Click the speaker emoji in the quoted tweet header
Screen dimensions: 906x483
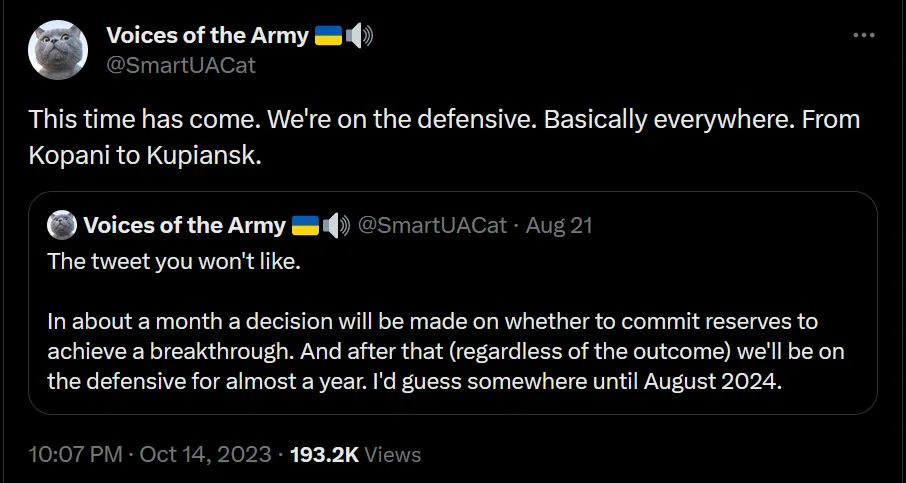point(336,225)
